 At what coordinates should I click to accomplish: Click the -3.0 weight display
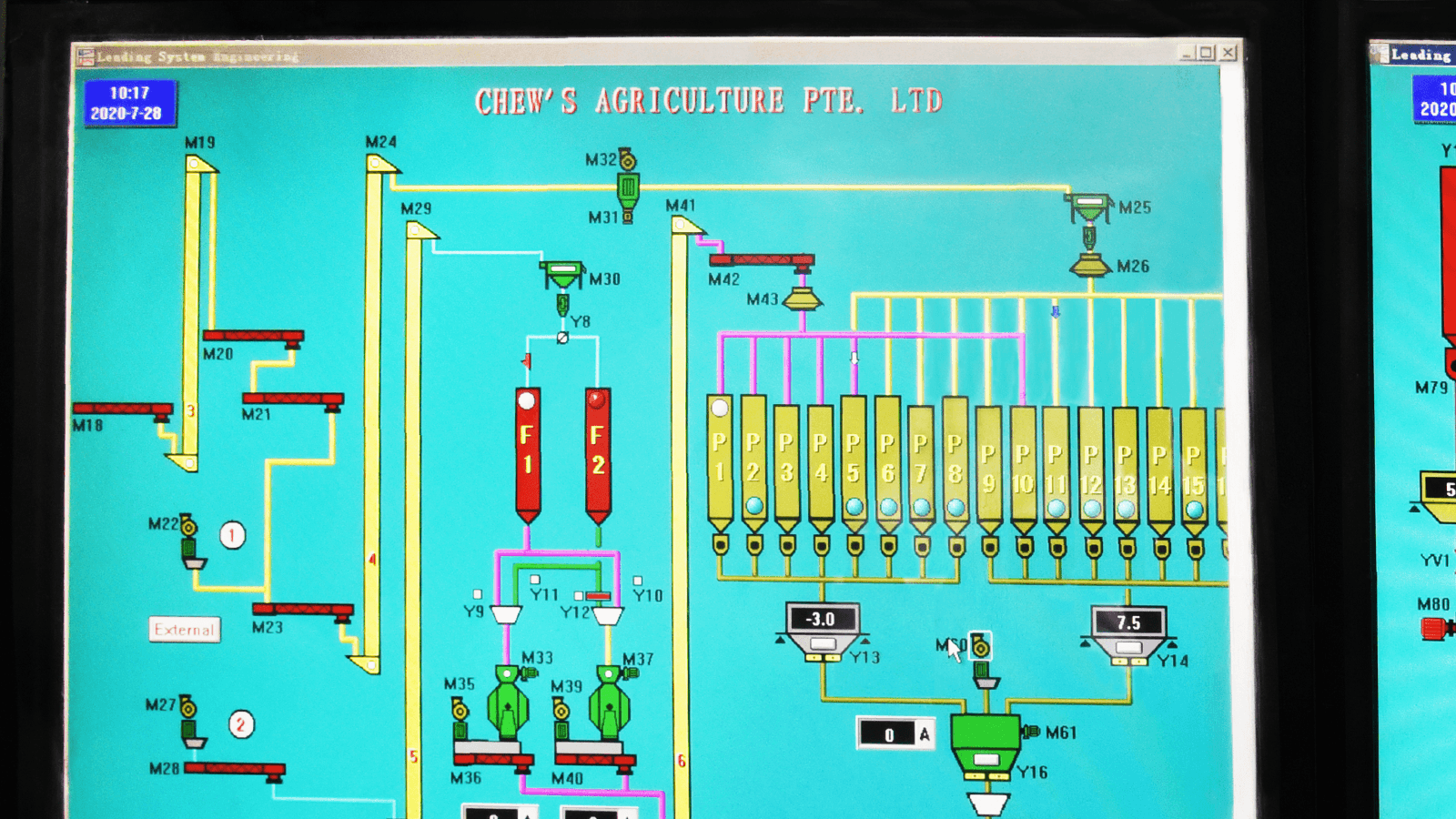coord(822,619)
